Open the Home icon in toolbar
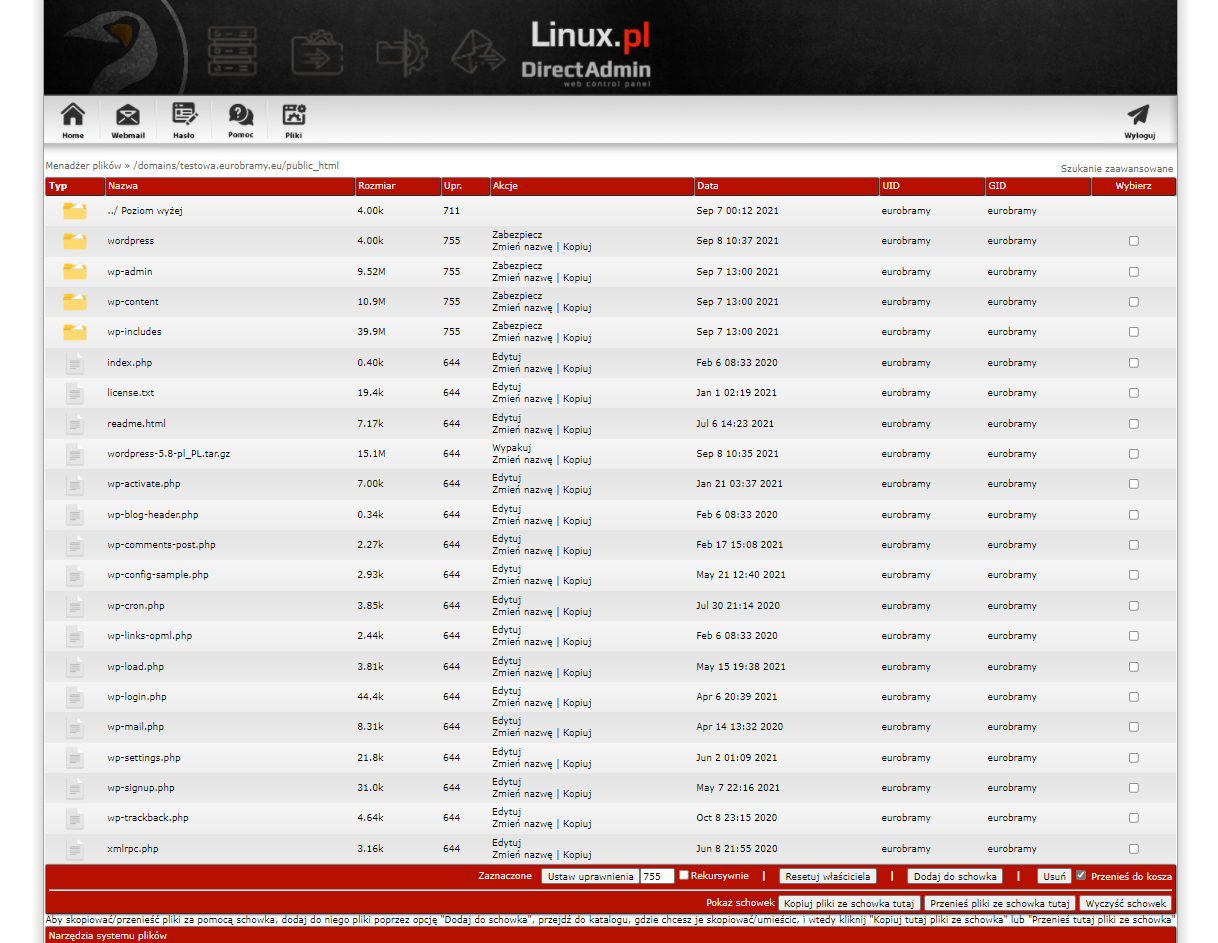 point(73,116)
